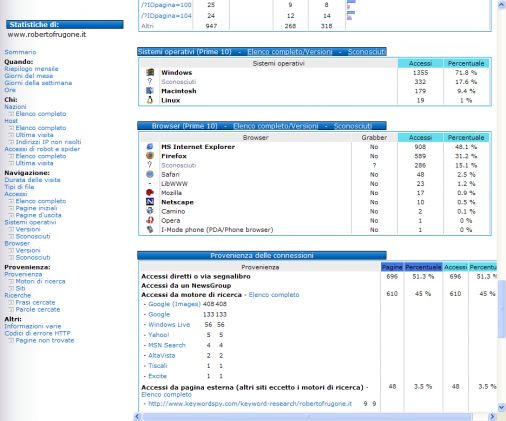Click the Netscape browser icon

pos(150,202)
